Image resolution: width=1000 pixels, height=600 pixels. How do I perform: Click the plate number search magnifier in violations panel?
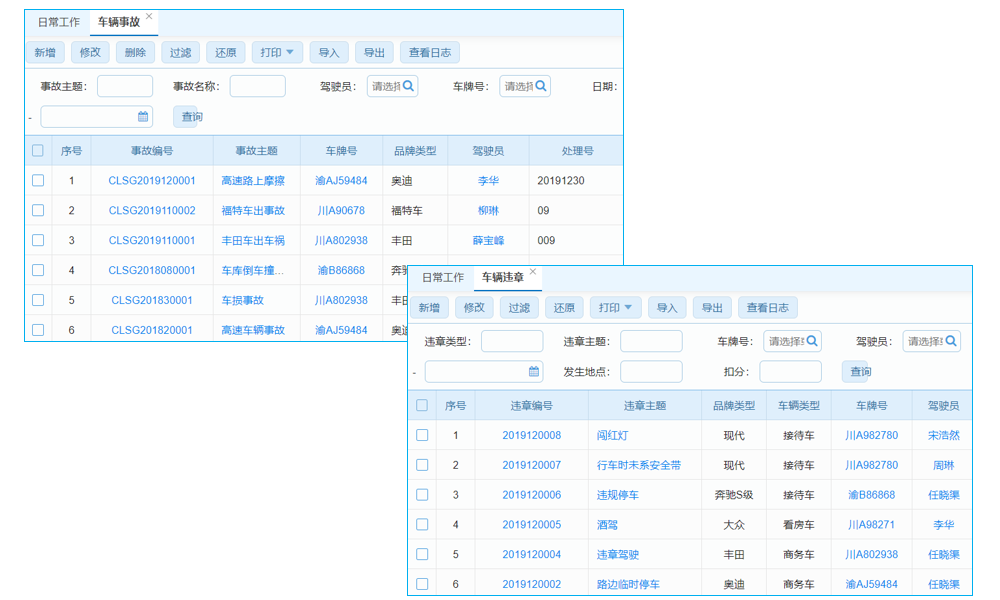tap(811, 340)
